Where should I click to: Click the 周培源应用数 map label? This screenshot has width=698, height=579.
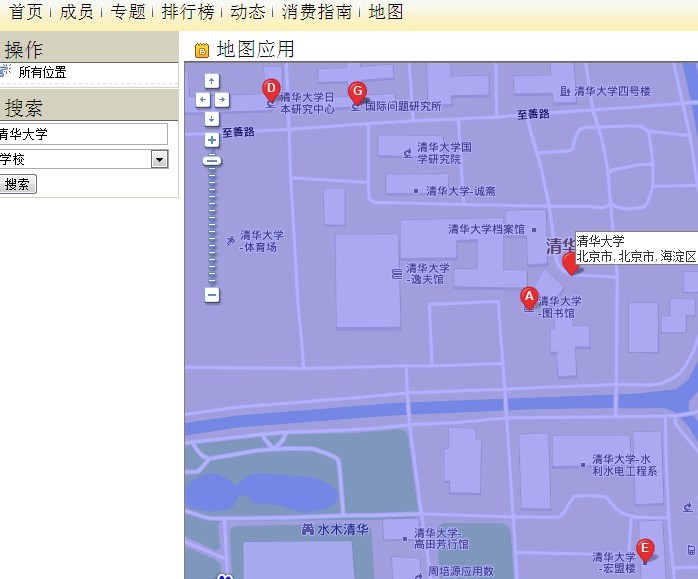click(461, 571)
